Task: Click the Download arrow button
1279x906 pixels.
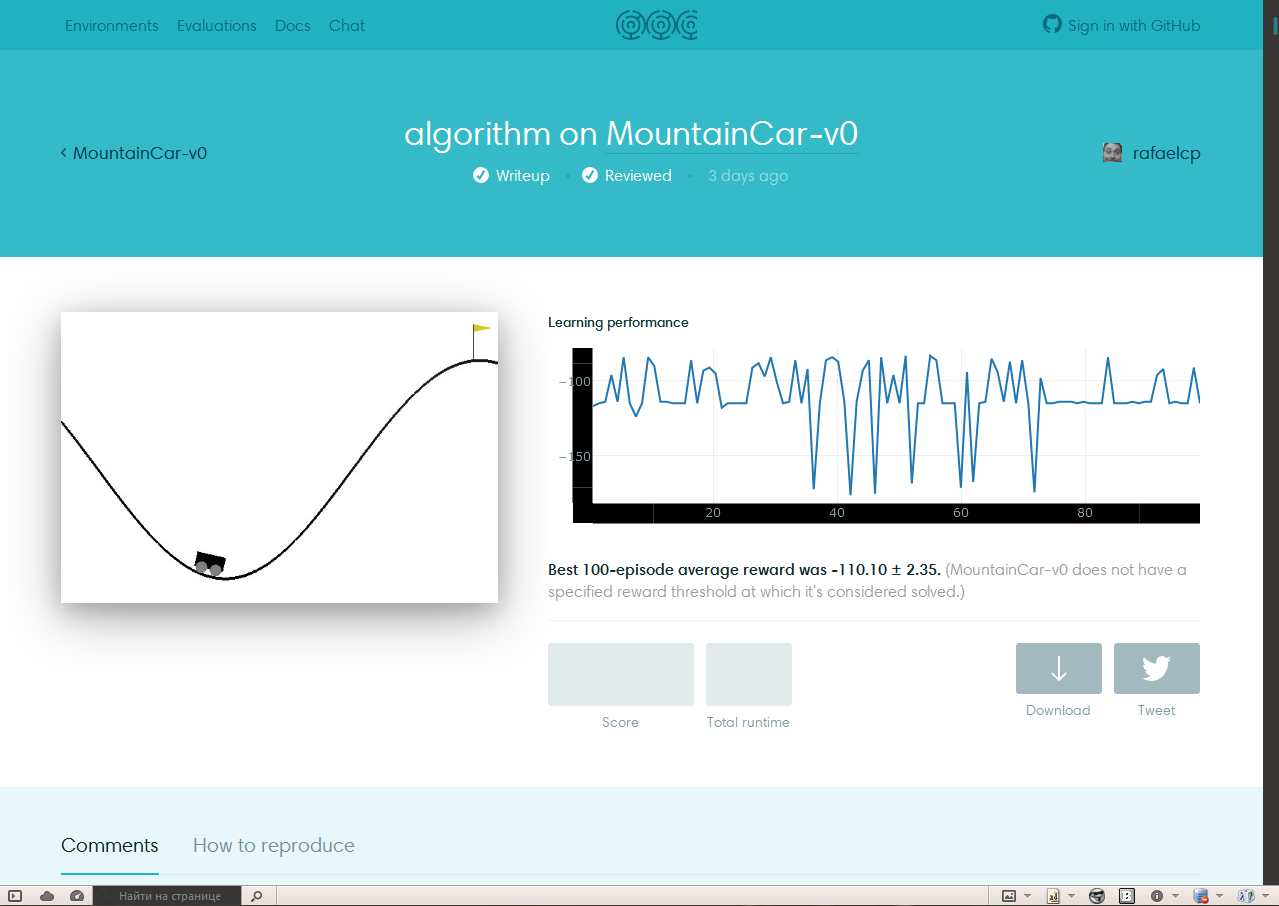Action: [x=1059, y=668]
